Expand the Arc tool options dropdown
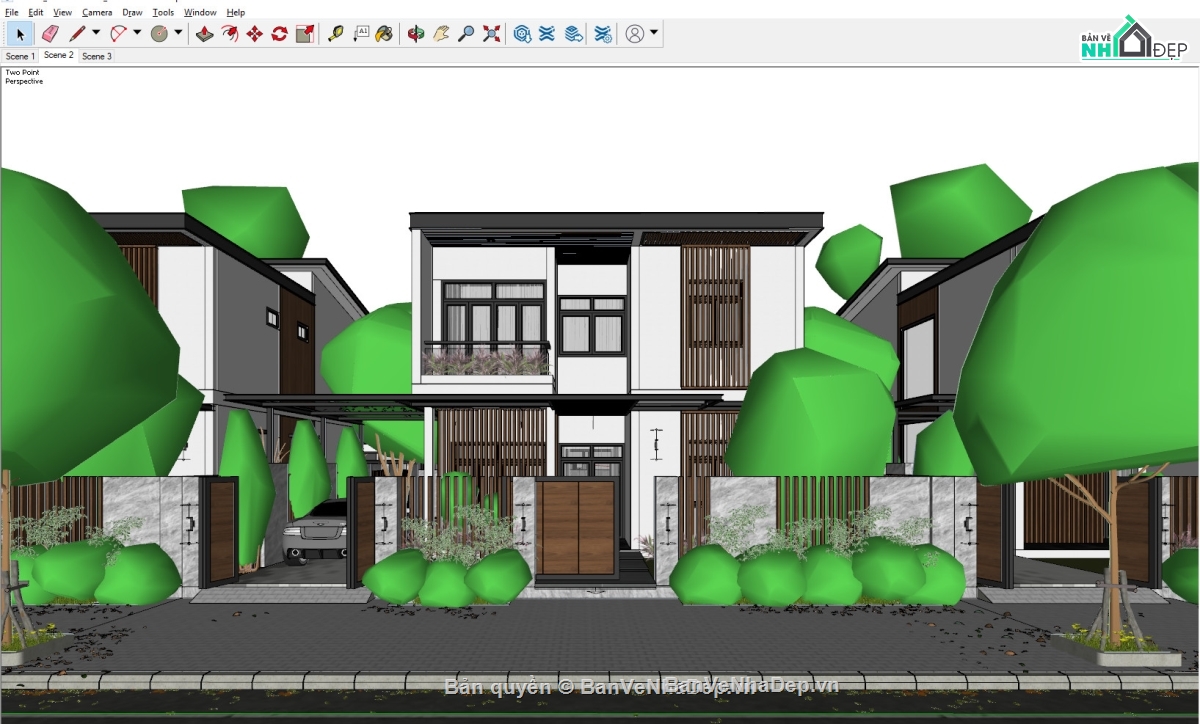 click(x=137, y=33)
